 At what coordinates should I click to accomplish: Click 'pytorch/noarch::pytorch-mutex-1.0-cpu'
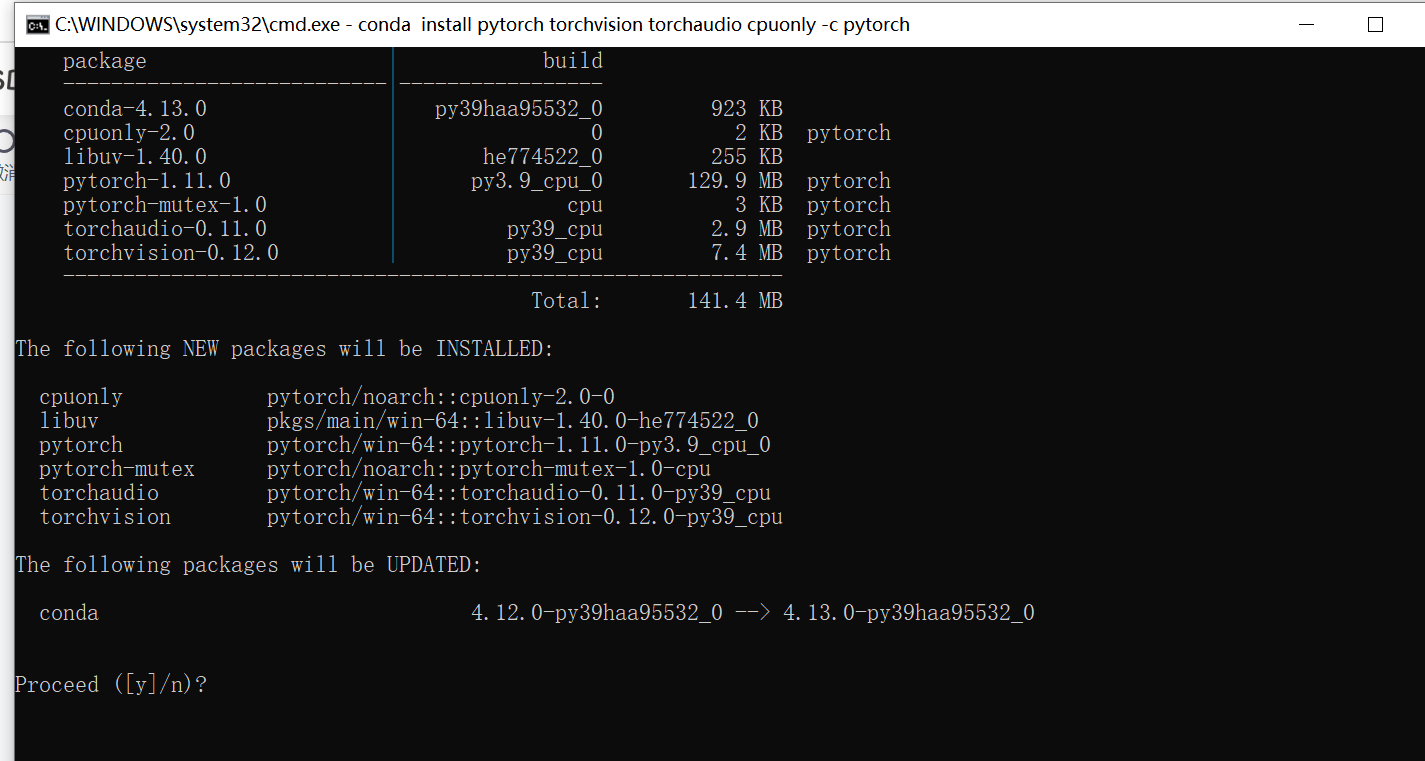(x=489, y=469)
